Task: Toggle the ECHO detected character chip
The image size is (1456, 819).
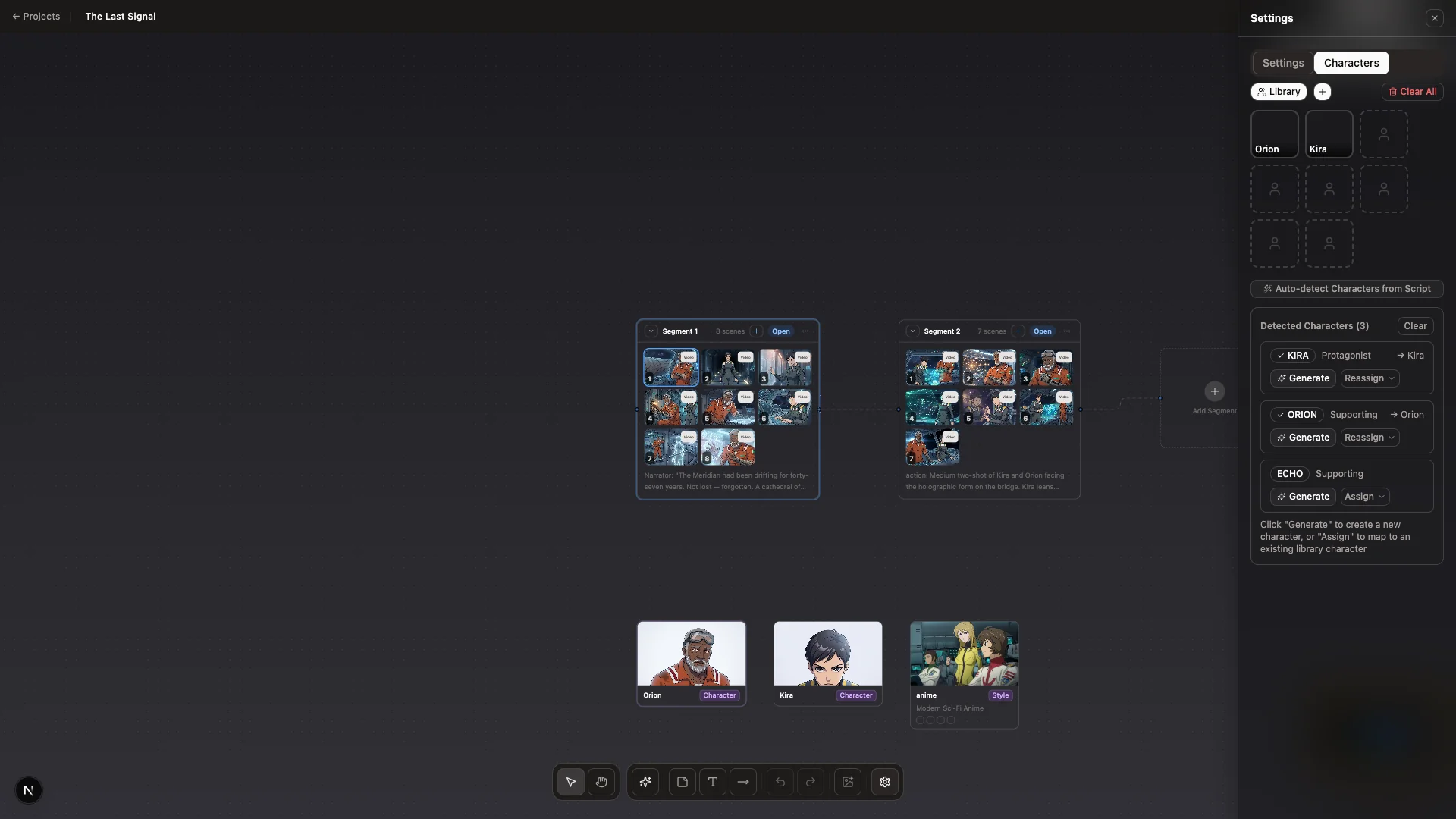Action: (1289, 474)
